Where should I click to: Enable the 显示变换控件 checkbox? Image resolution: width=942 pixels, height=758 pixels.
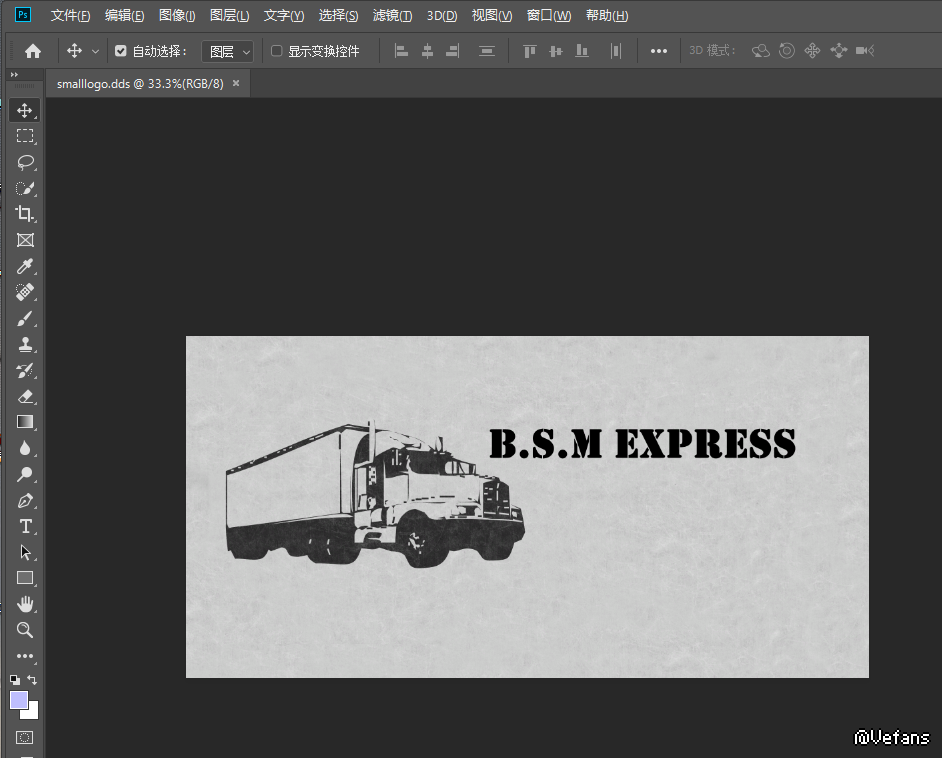pos(277,51)
